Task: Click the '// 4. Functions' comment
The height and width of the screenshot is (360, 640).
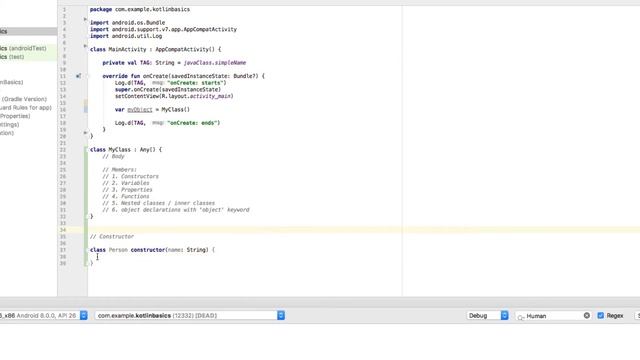Action: click(126, 196)
